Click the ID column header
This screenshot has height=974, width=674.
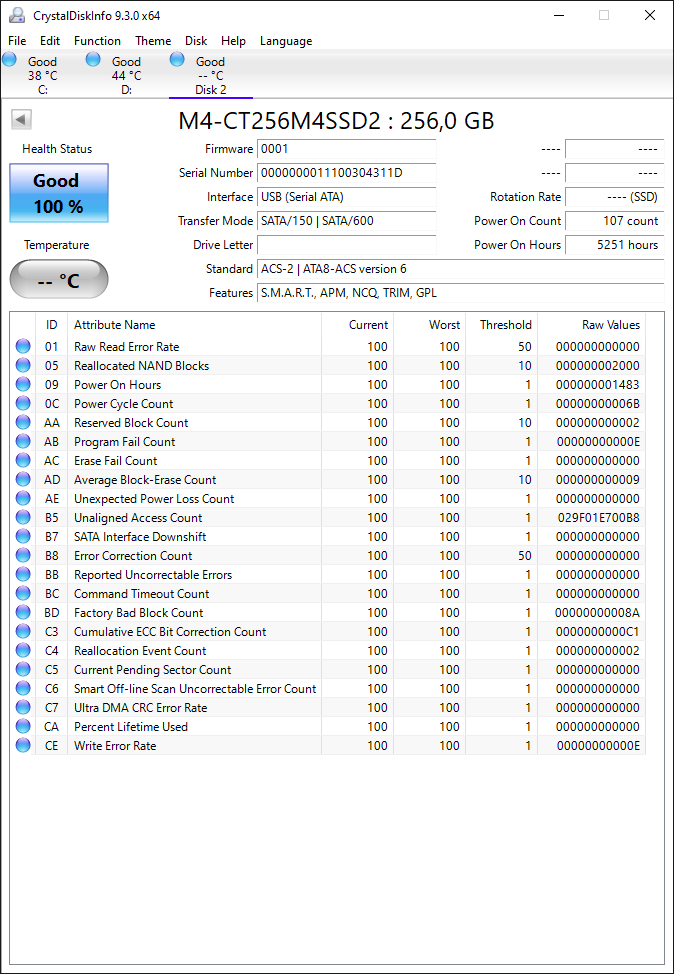[x=52, y=325]
